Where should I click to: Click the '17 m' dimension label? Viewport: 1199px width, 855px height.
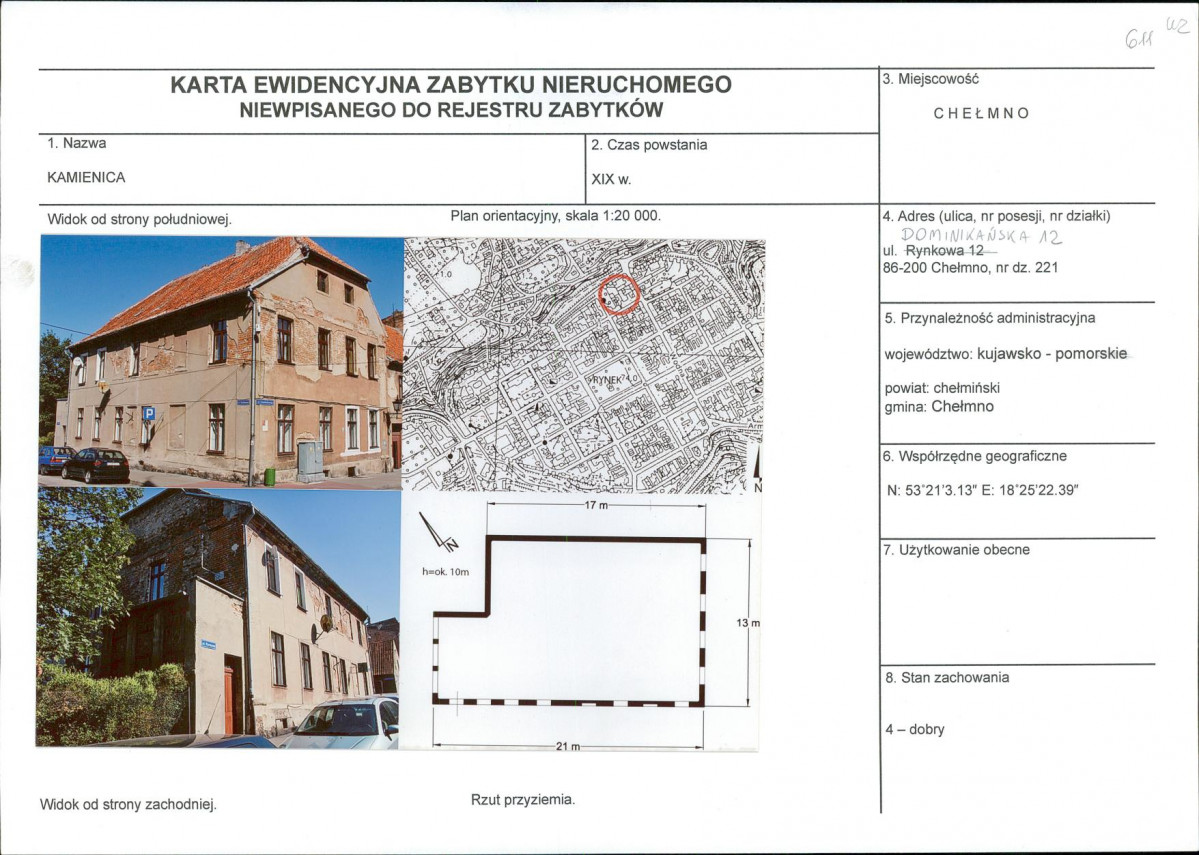[596, 505]
